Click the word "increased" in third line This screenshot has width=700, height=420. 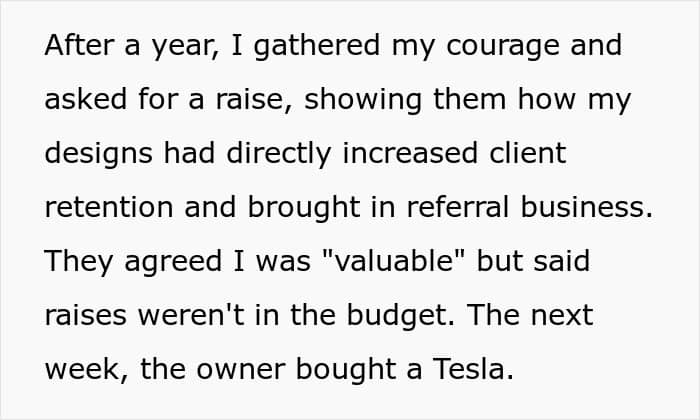point(410,154)
